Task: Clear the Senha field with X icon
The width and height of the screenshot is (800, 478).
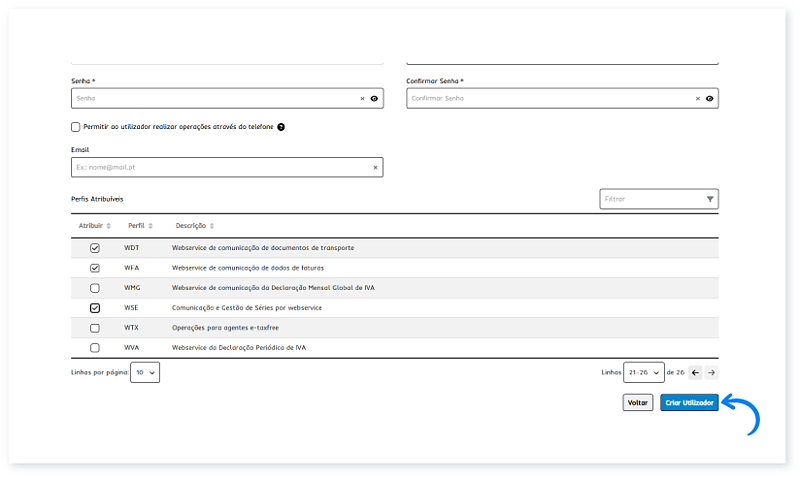Action: 363,99
